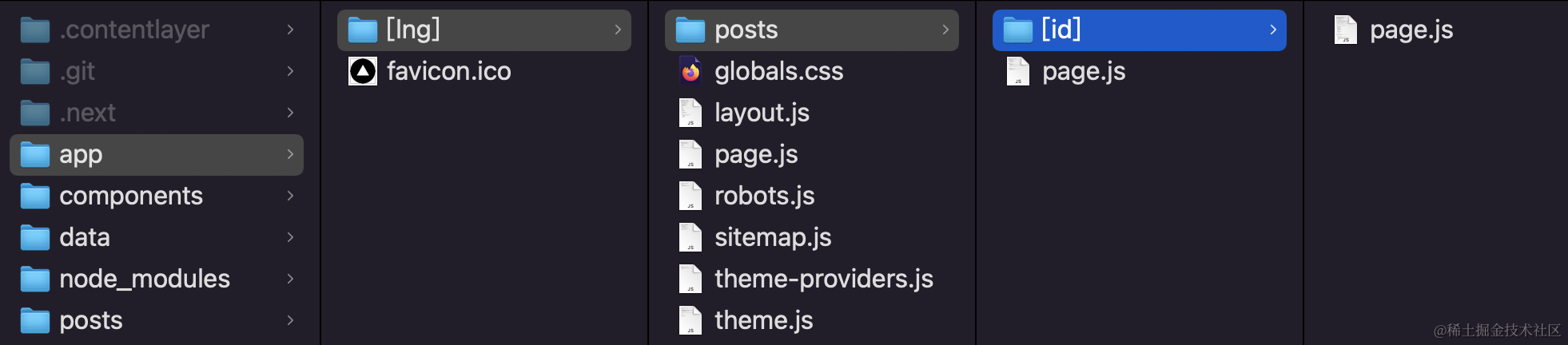Expand the components folder chevron

click(290, 196)
